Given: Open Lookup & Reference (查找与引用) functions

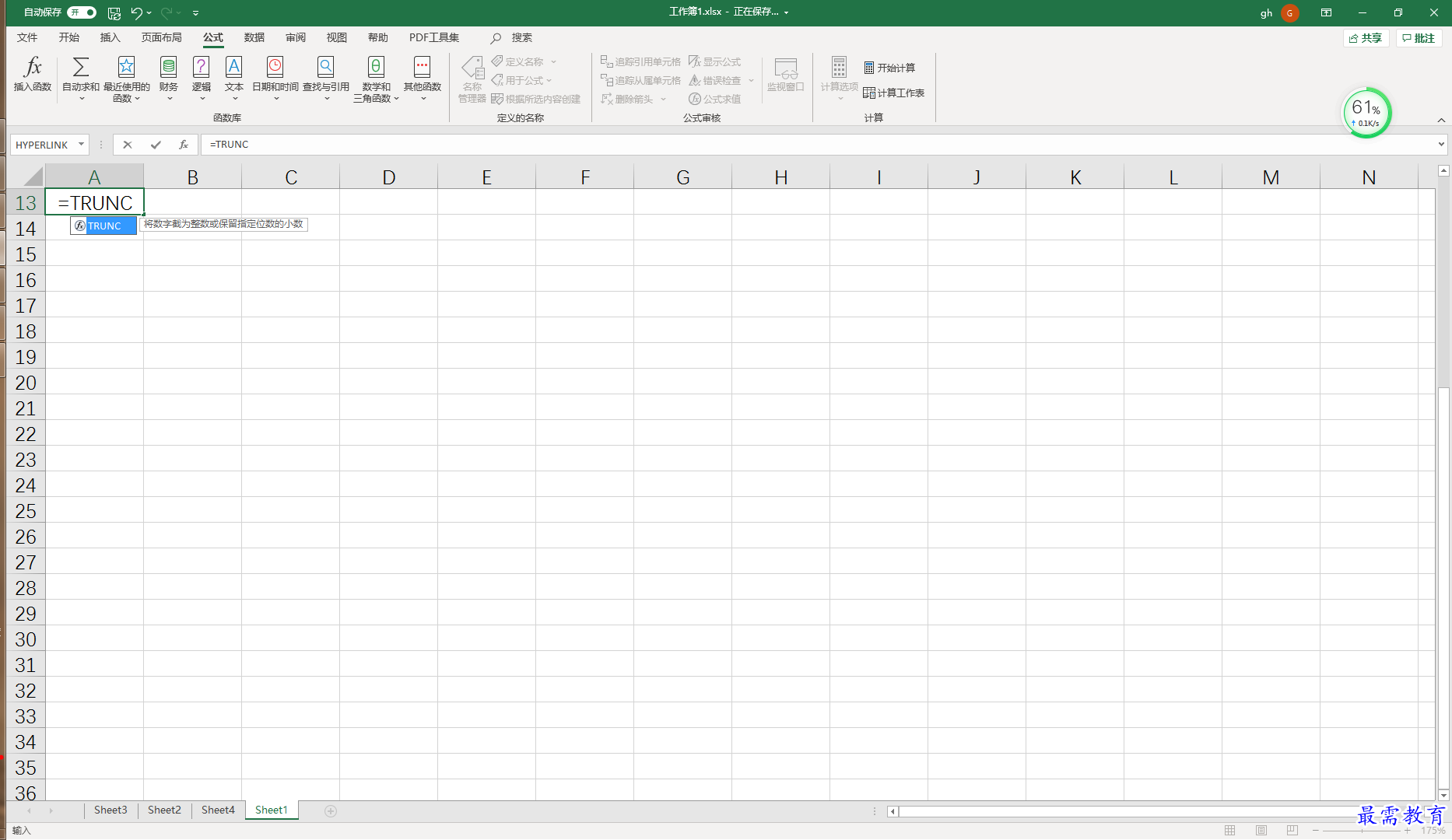Looking at the screenshot, I should 326,79.
